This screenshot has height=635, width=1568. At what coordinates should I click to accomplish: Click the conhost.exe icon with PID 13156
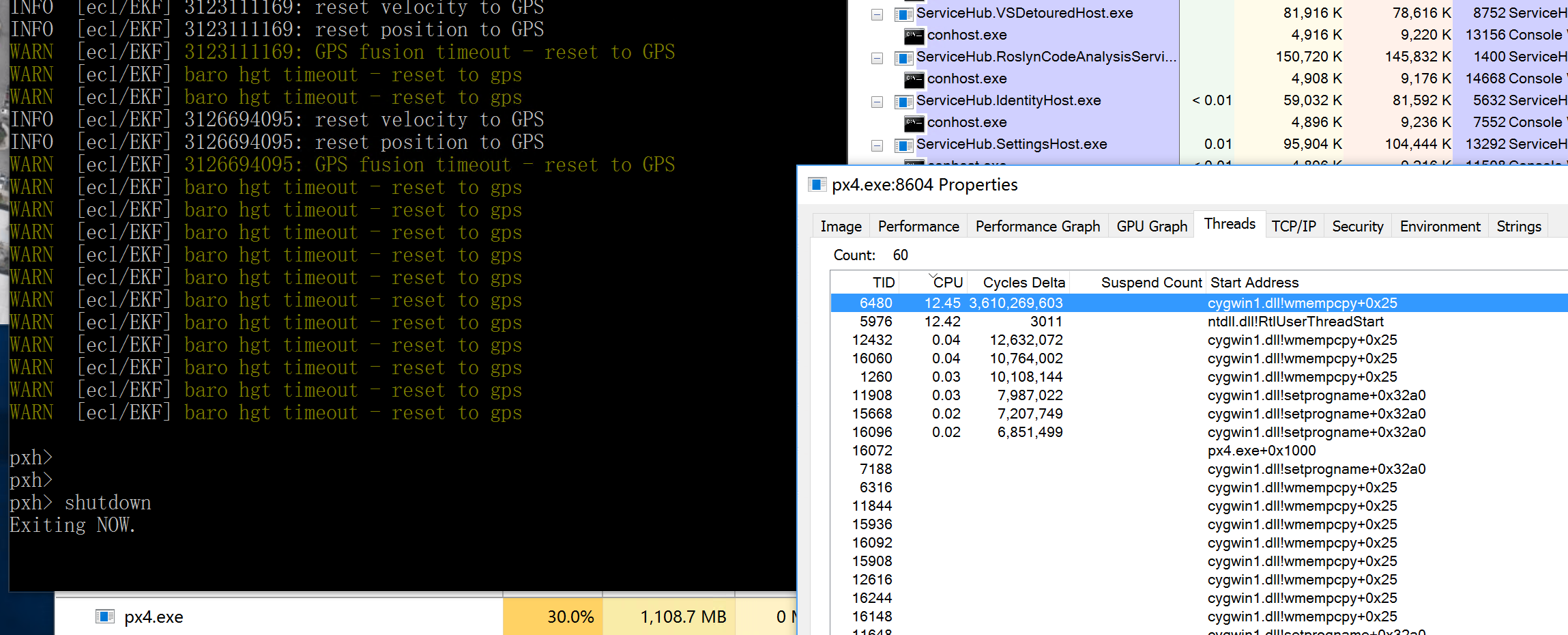point(914,36)
